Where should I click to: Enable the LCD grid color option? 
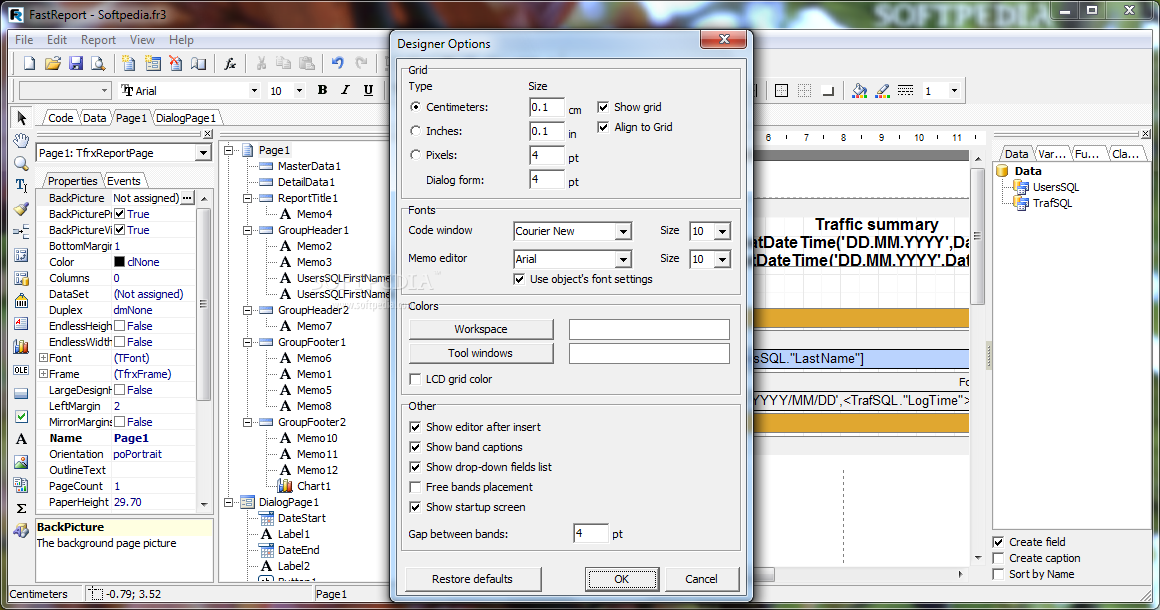[415, 379]
